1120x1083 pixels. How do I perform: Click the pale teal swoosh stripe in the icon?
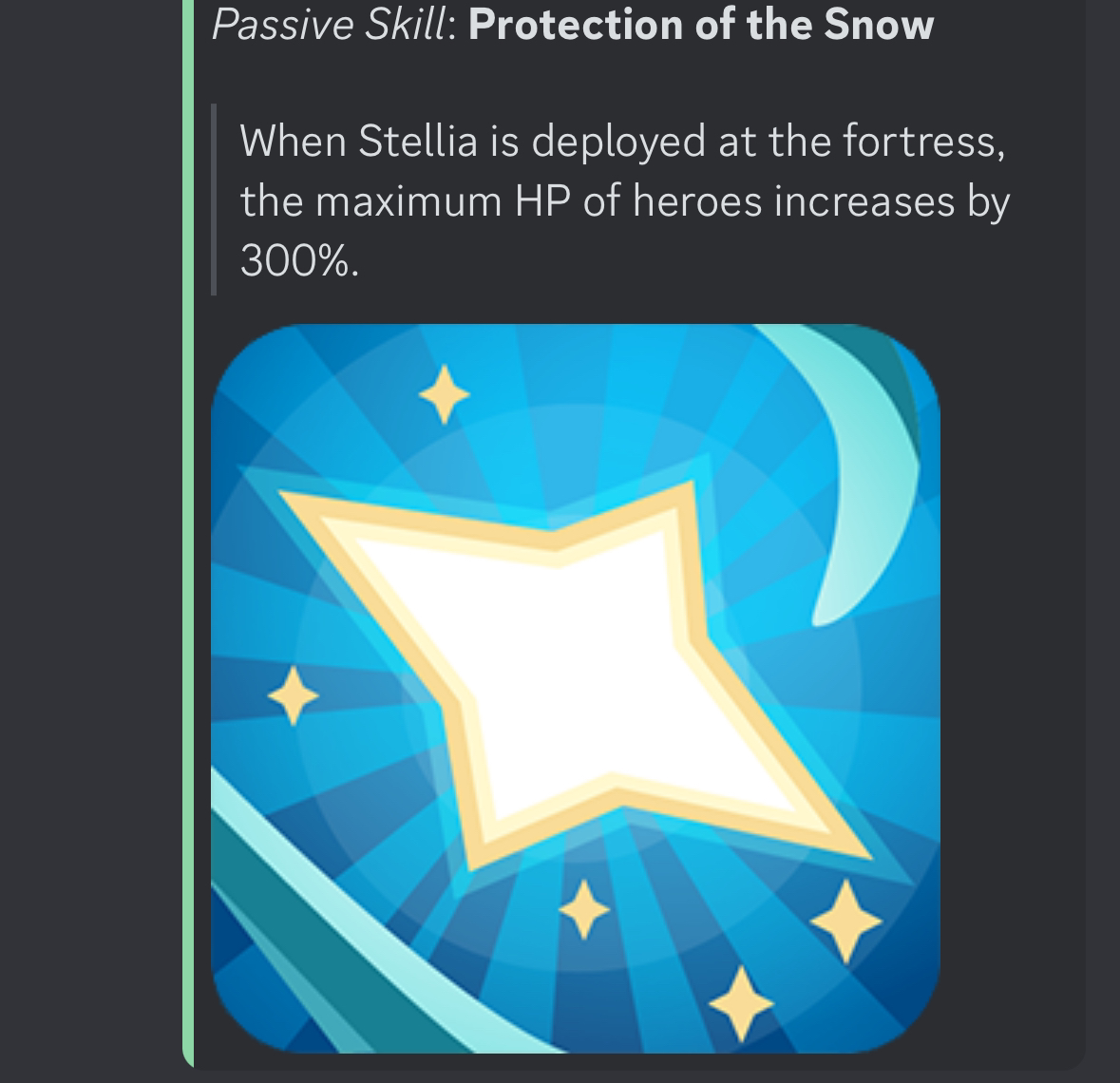click(371, 921)
